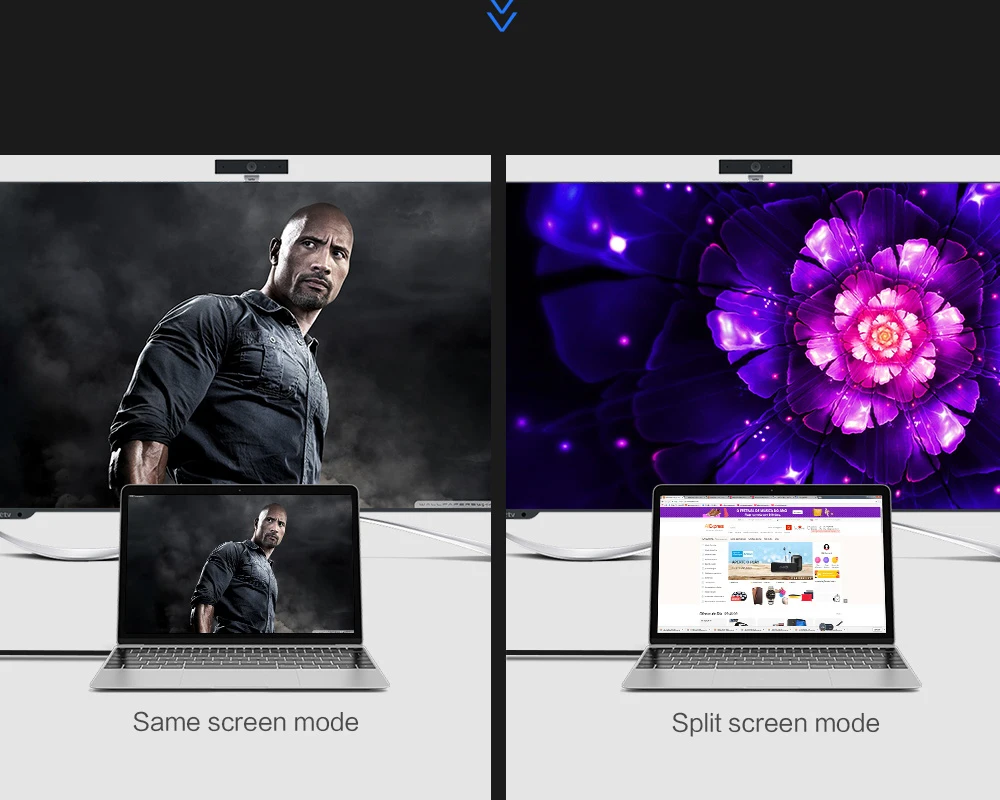Image resolution: width=1000 pixels, height=800 pixels.
Task: Open the speaker promotion carousel banner
Action: click(770, 561)
